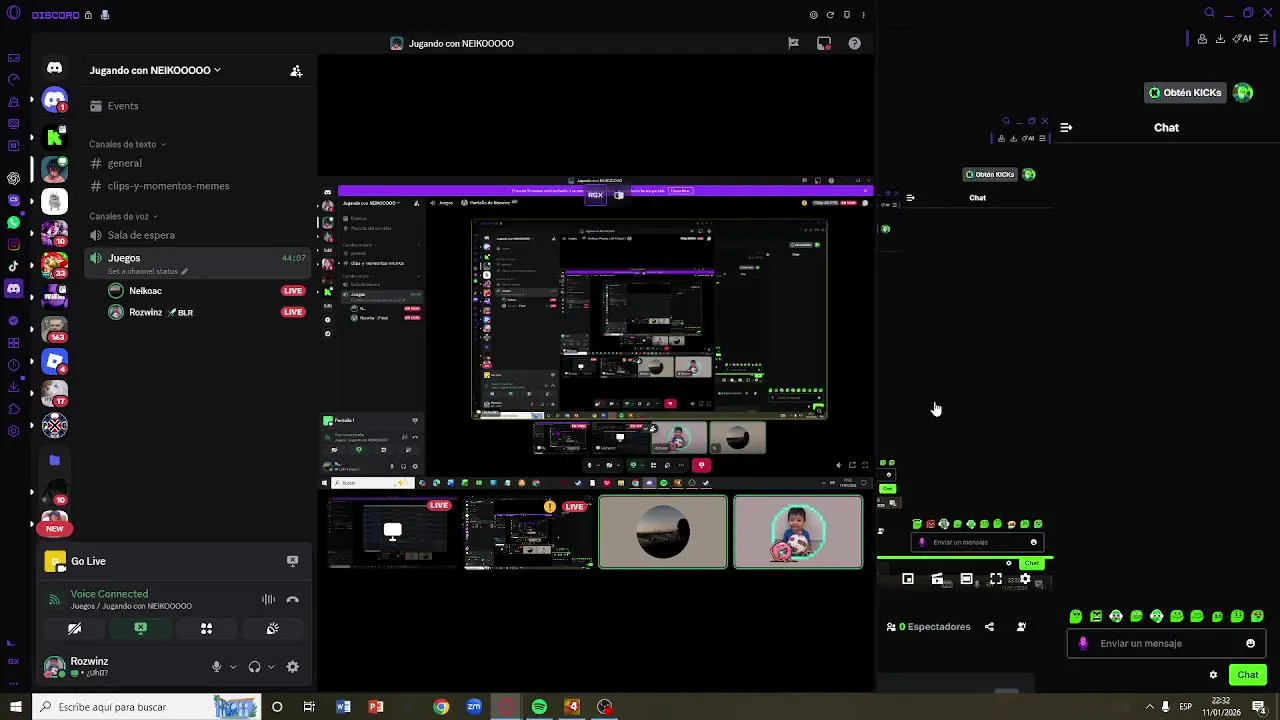Reload Discord sidebar panel icon
This screenshot has width=1280, height=720.
[x=830, y=15]
